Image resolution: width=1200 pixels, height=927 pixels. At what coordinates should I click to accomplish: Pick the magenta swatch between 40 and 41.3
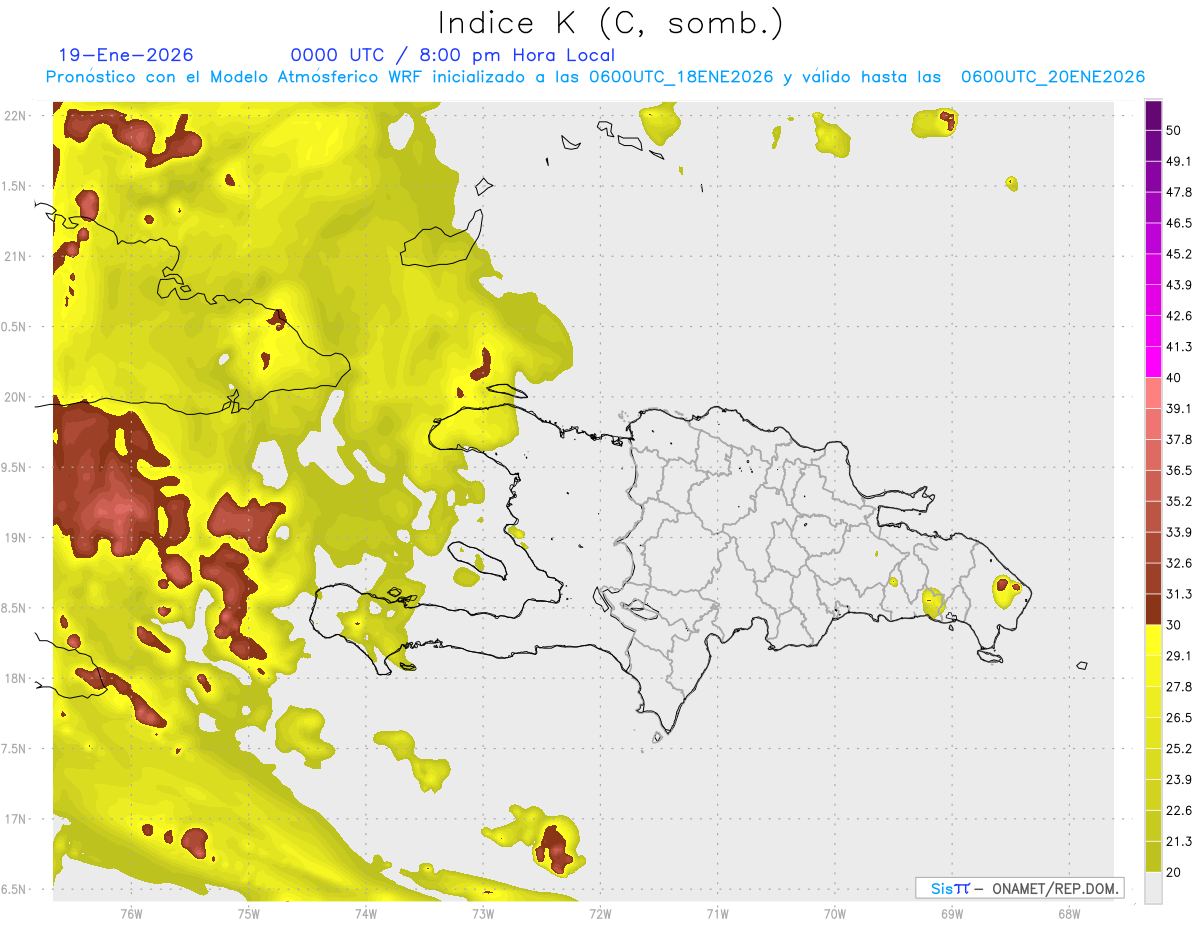click(1153, 362)
